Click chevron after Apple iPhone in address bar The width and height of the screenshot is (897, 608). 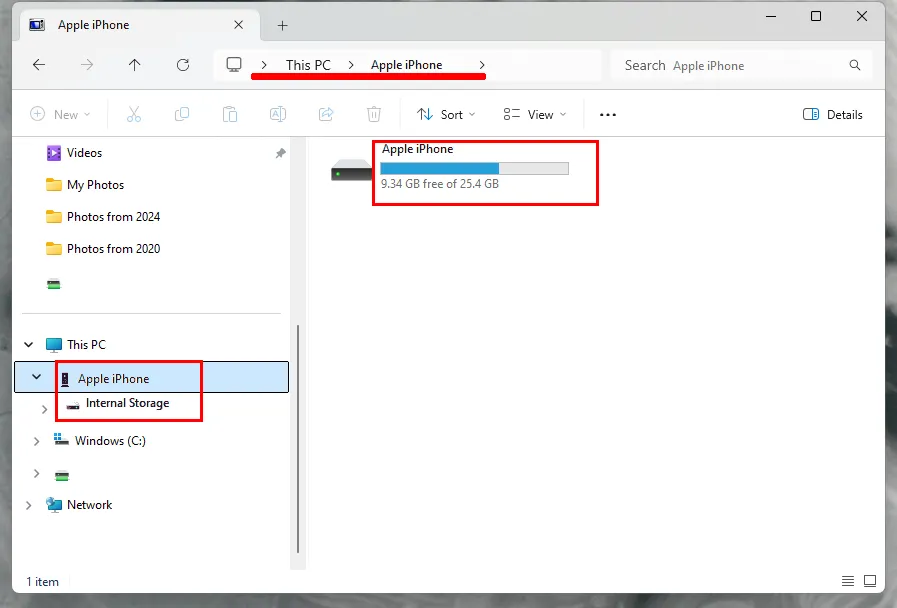point(482,65)
